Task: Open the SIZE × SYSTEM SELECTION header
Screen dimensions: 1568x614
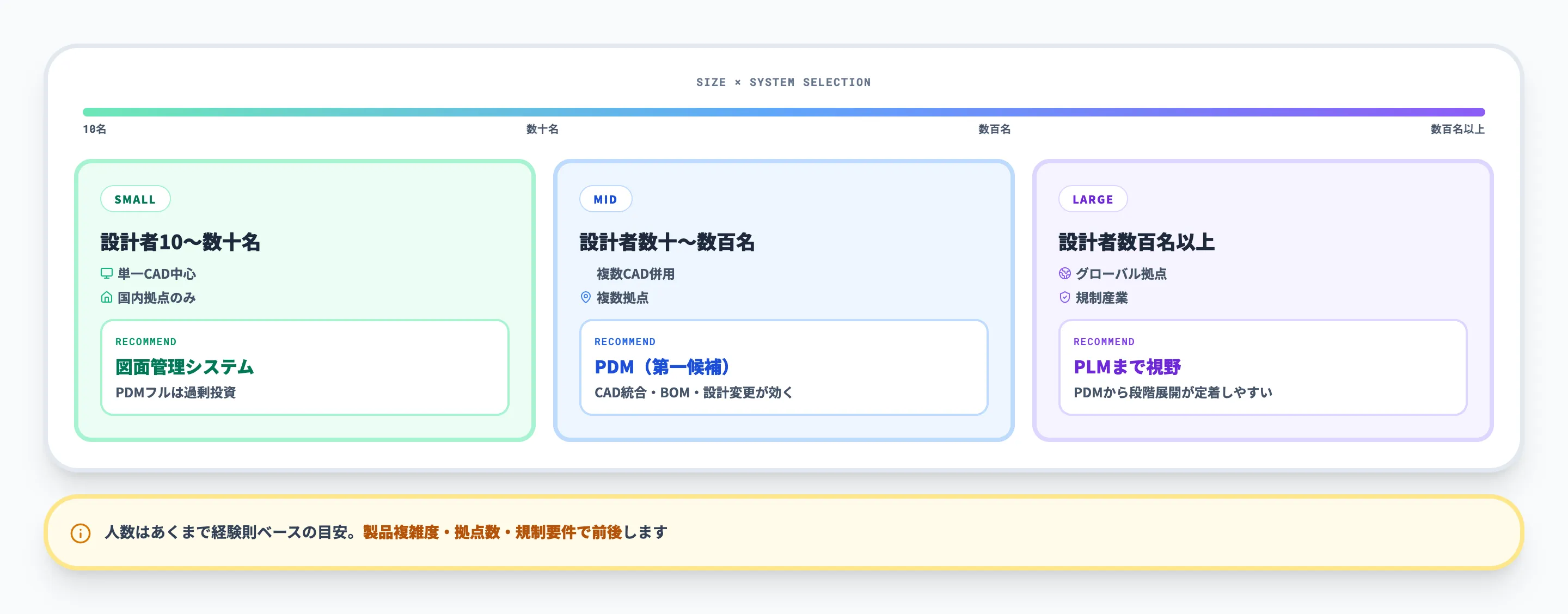Action: (784, 82)
